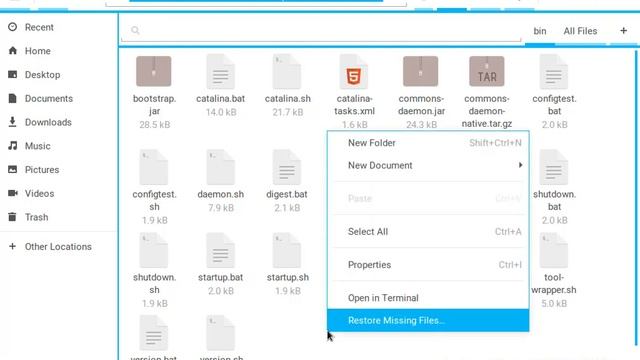Switch to the bin search tab
The image size is (640, 360).
(540, 31)
